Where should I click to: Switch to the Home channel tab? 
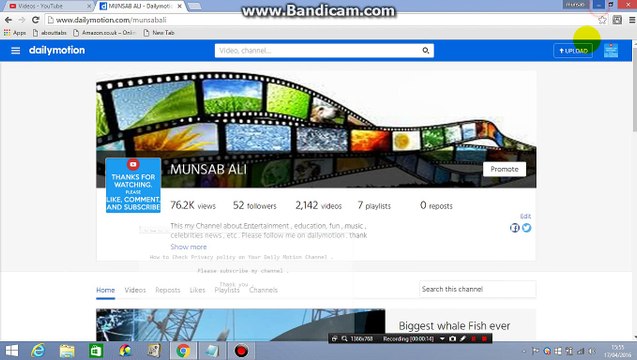click(106, 290)
